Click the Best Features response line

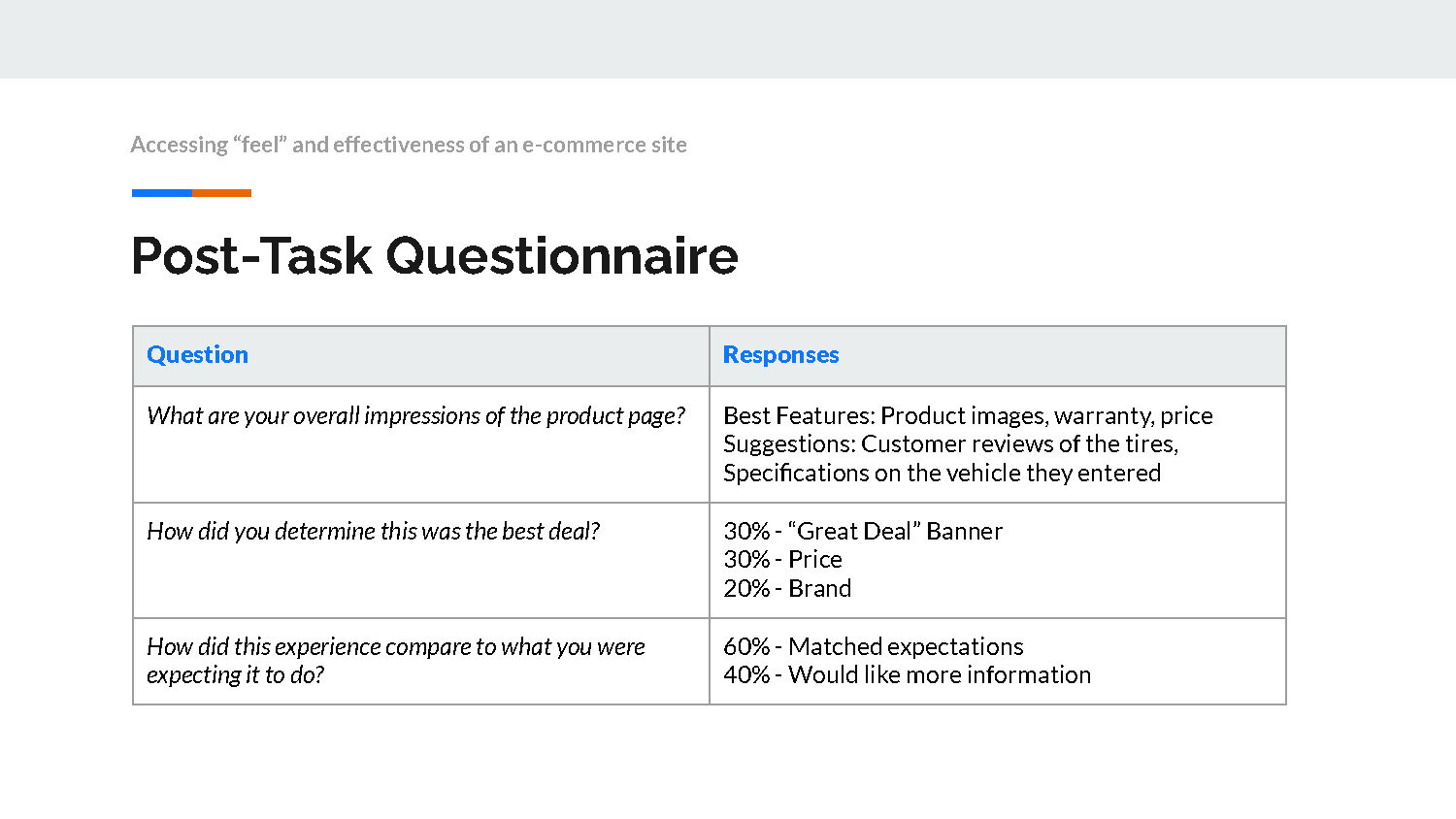pos(968,415)
